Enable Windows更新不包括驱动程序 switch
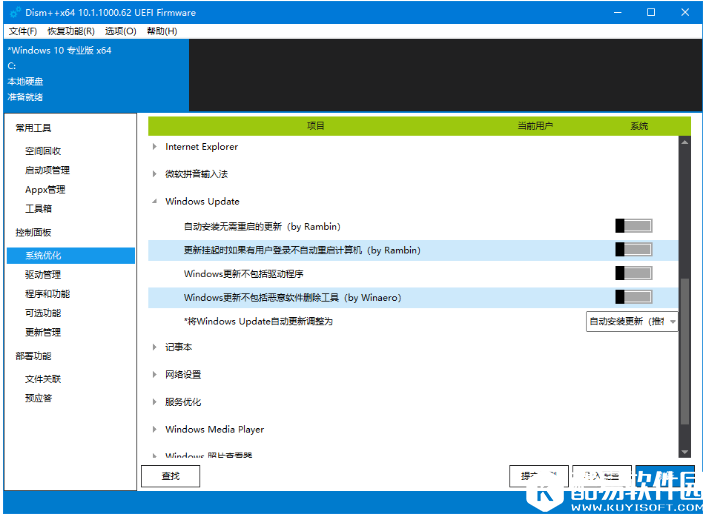The image size is (711, 519). [x=633, y=273]
